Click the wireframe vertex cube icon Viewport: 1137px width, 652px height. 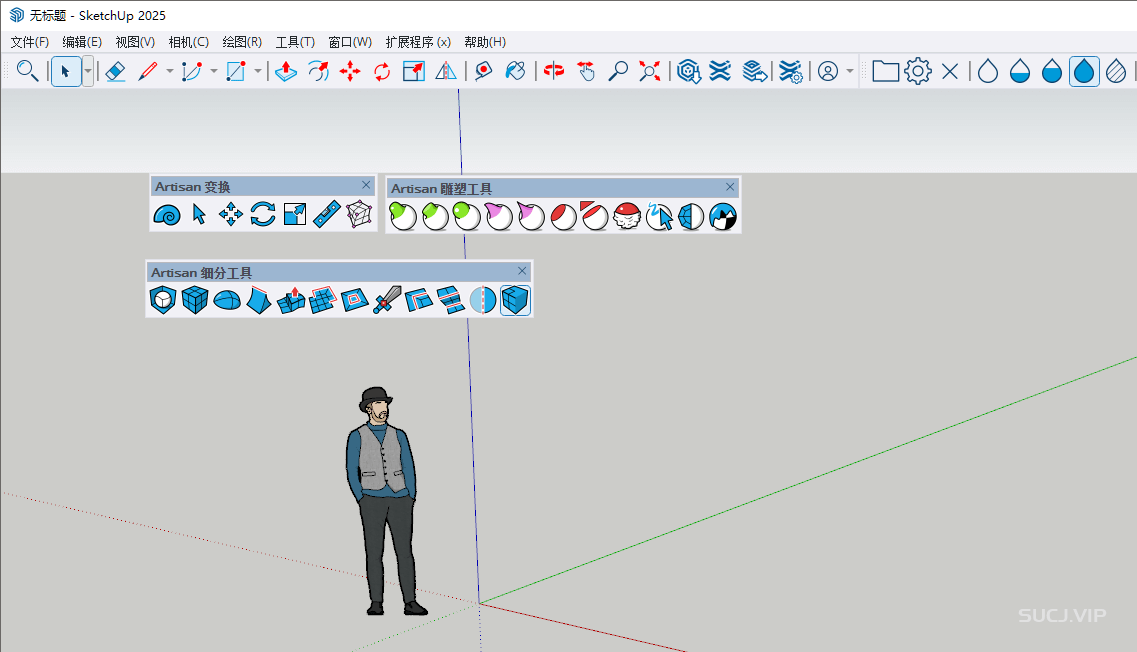[x=359, y=215]
